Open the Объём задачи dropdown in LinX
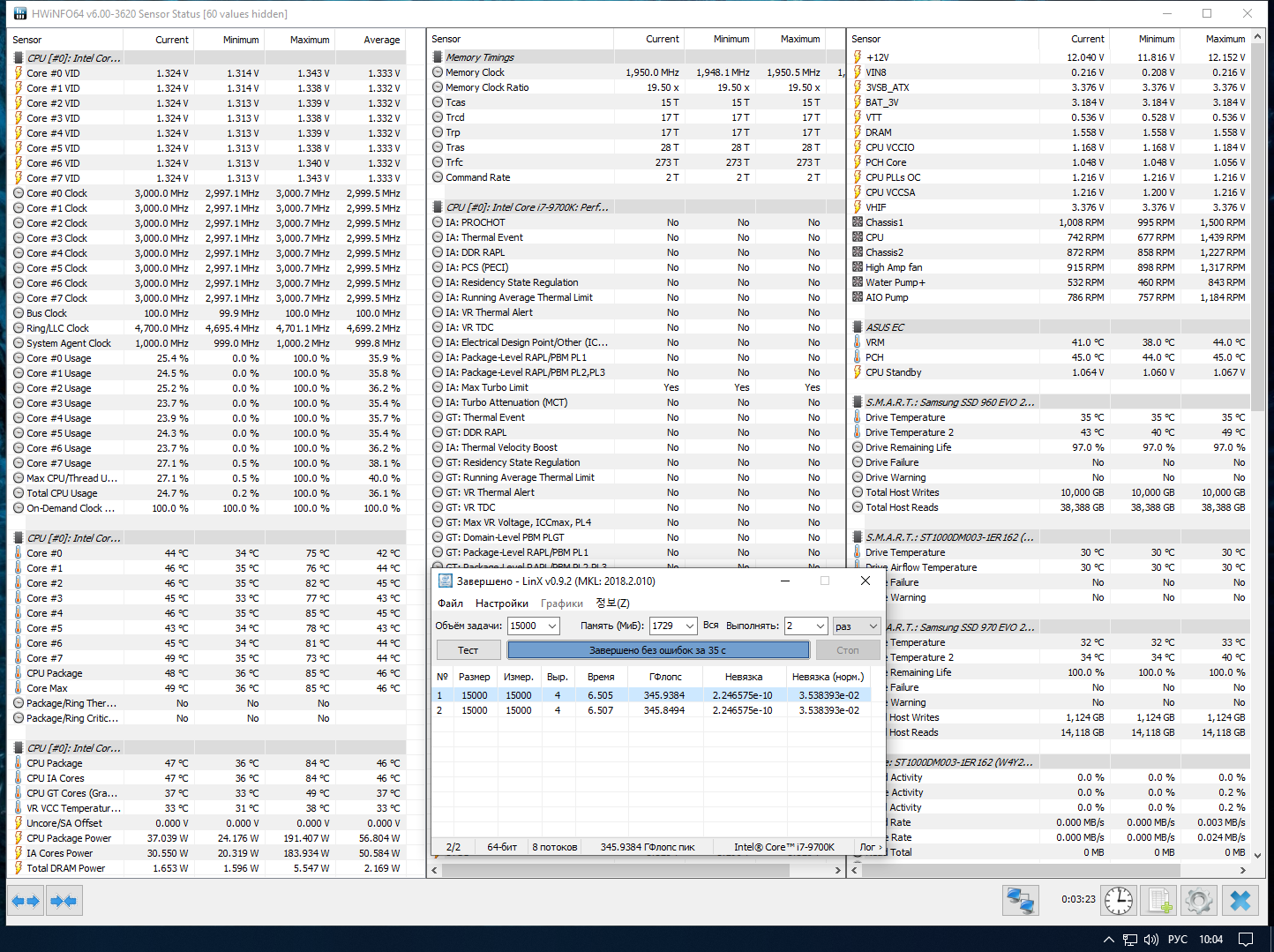Image resolution: width=1274 pixels, height=952 pixels. tap(552, 626)
